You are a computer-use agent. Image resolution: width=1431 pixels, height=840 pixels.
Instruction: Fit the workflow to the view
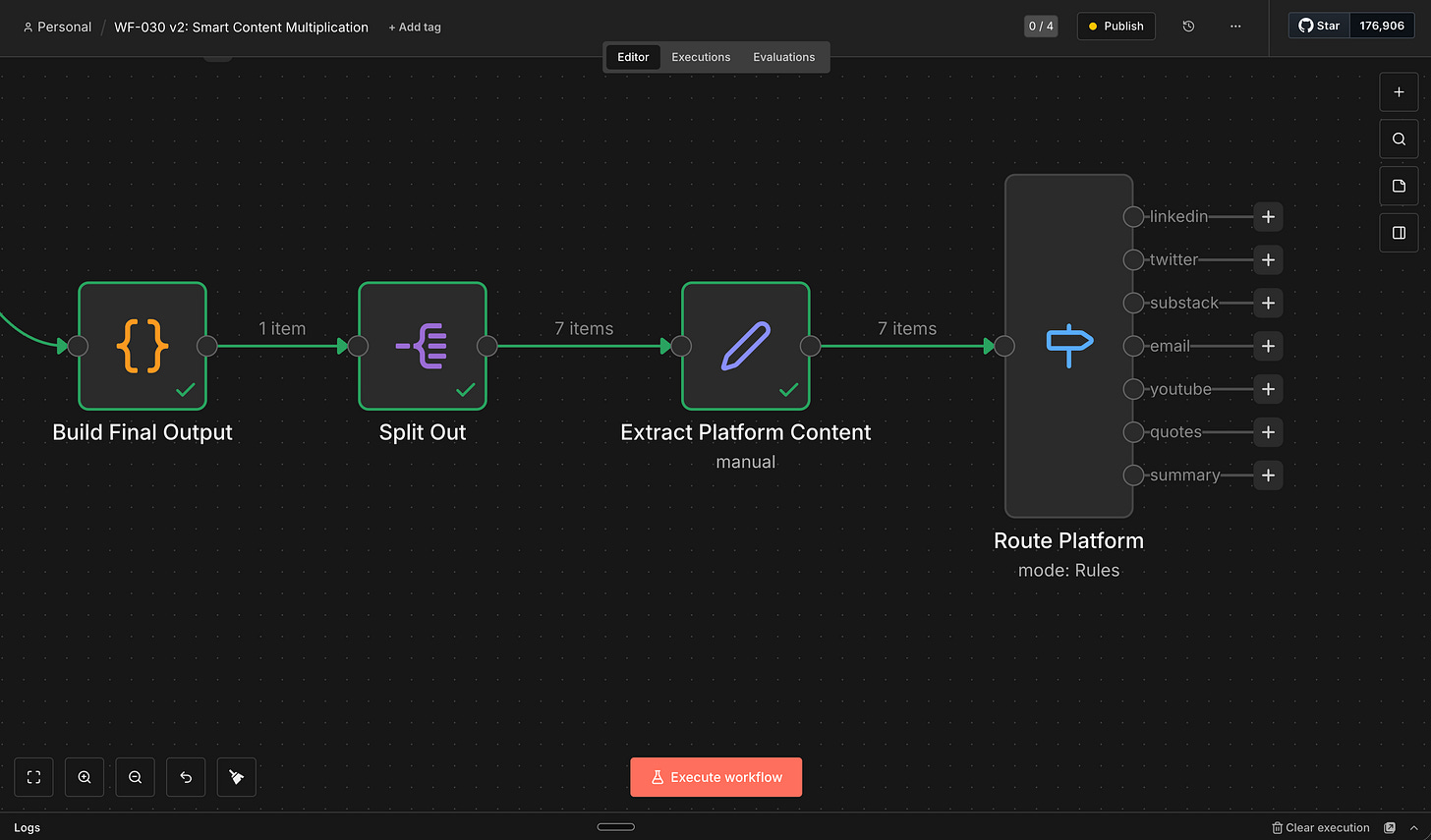[x=33, y=777]
